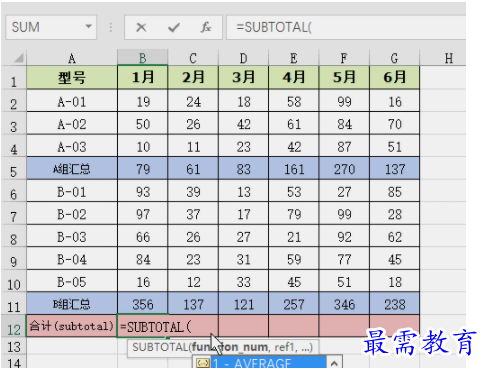Cancel the formula entry with X icon
Image resolution: width=485 pixels, height=374 pixels.
141,27
